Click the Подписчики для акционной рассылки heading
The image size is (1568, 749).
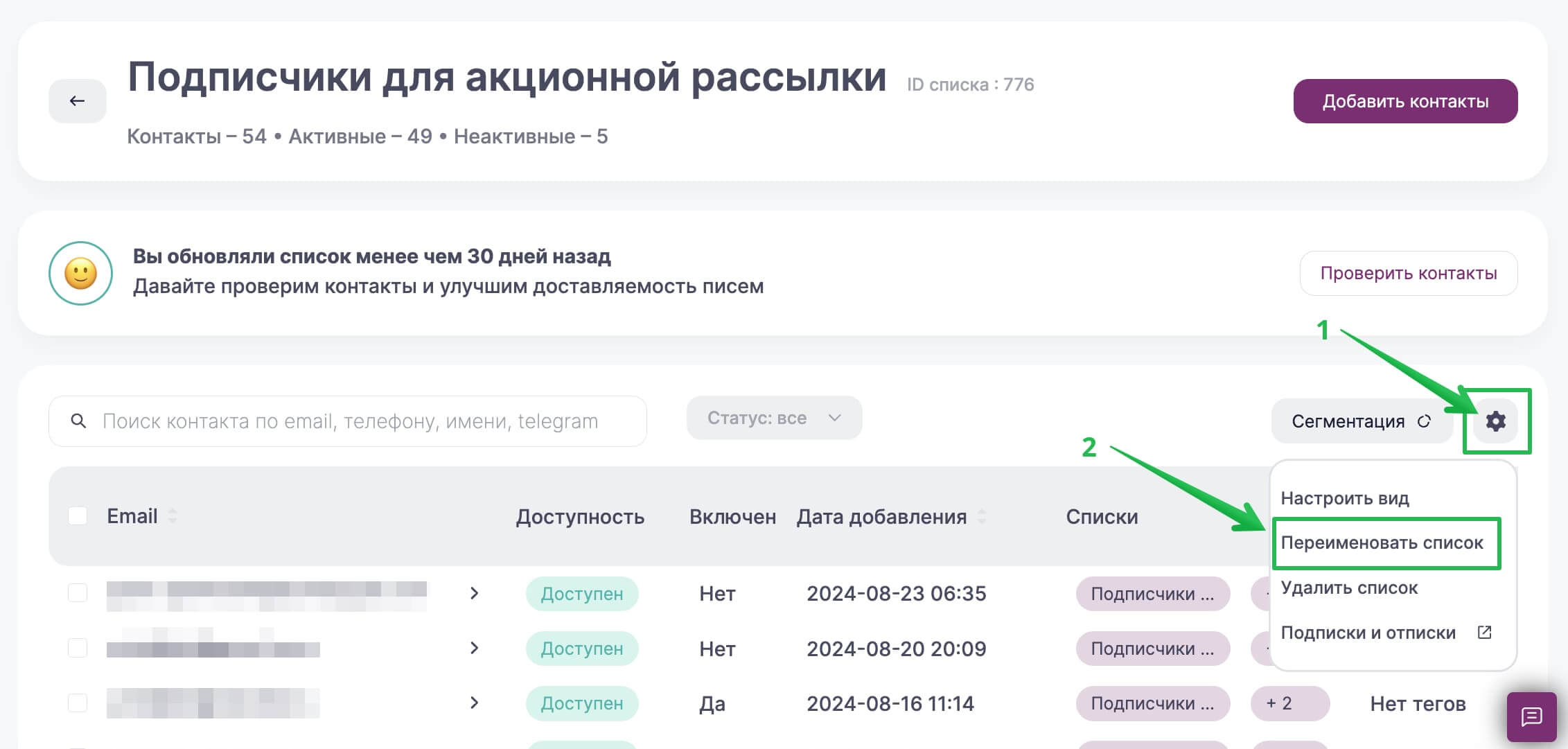[507, 78]
